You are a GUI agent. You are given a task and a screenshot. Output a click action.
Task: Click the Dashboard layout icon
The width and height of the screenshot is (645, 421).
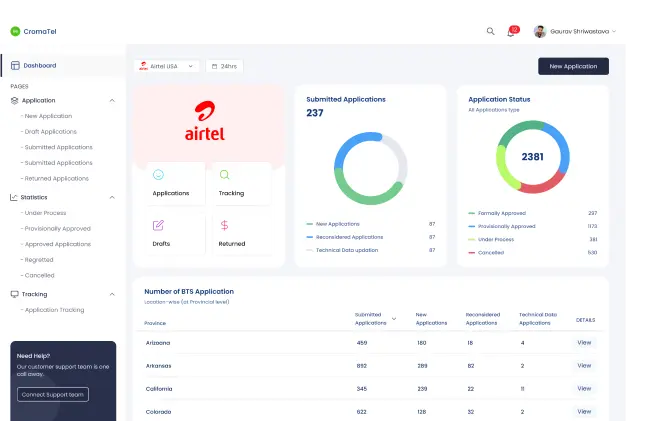click(15, 65)
